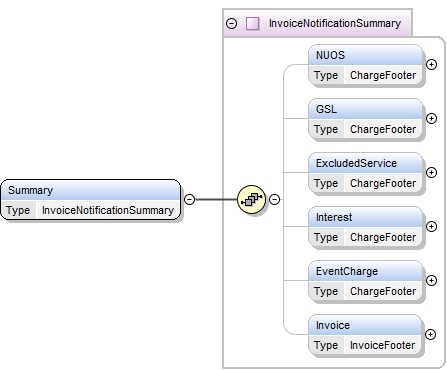
Task: Select the Summary element box
Action: [91, 199]
